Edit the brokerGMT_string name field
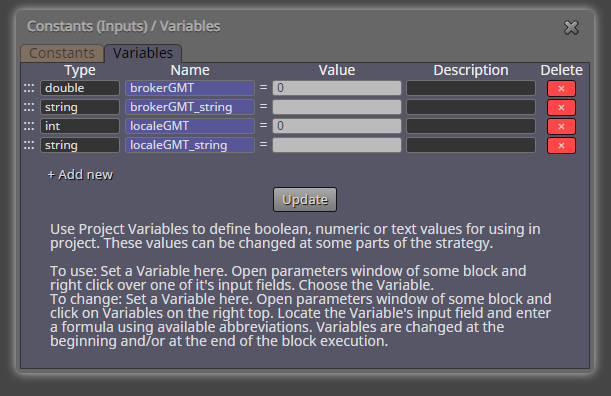Viewport: 611px width, 396px height. (190, 107)
